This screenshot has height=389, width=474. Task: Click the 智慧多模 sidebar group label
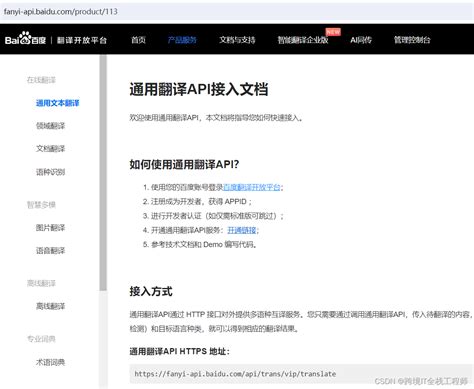(x=41, y=205)
